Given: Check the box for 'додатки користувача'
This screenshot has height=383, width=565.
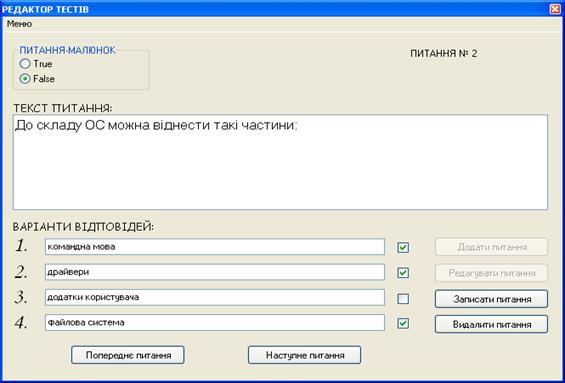Looking at the screenshot, I should [403, 299].
